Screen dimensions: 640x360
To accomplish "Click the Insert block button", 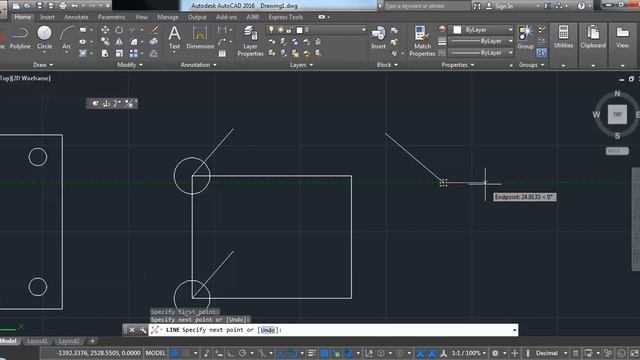I will coord(378,38).
